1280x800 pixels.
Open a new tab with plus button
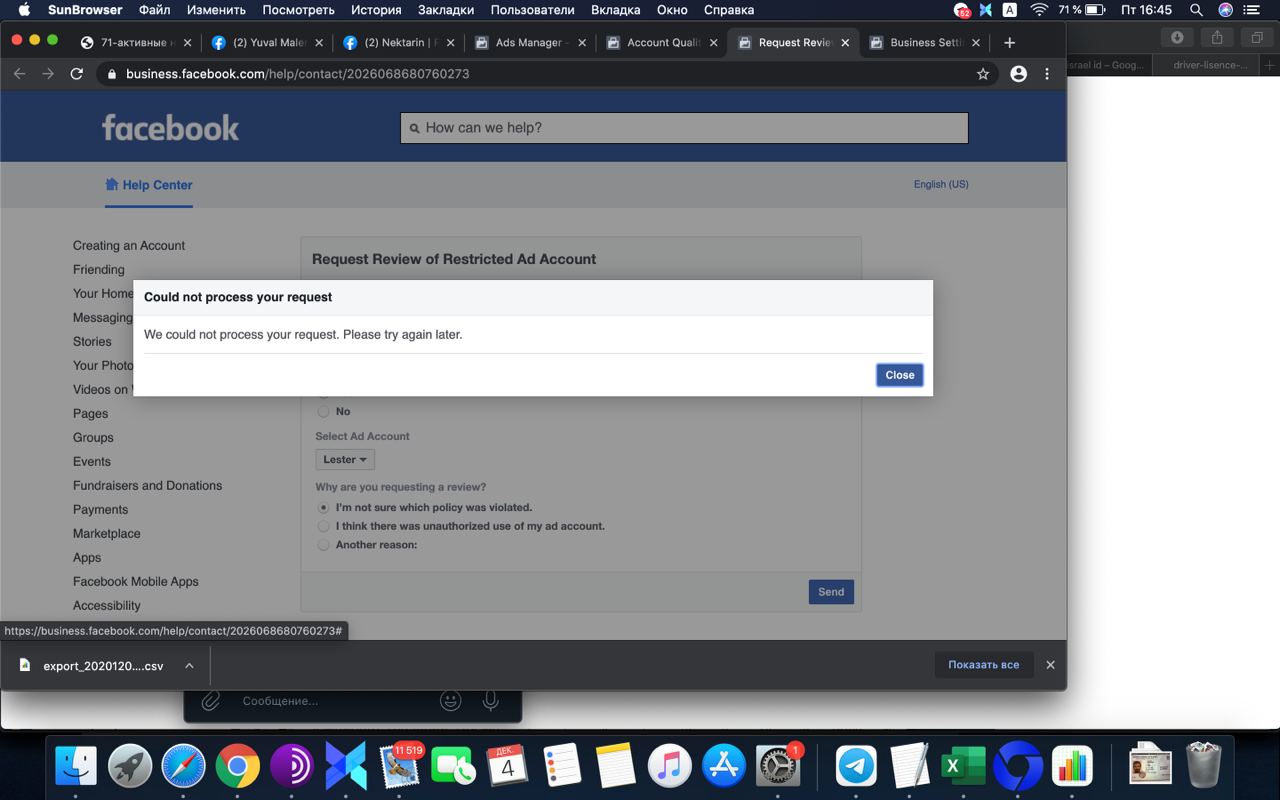[1009, 43]
